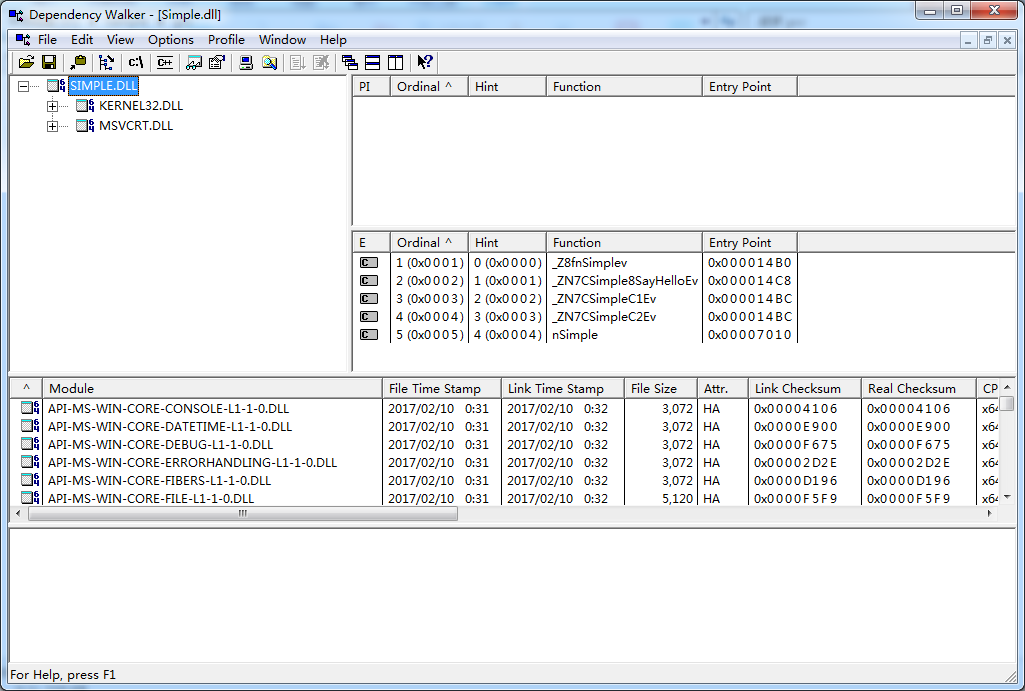Select KERNEL32.DLL in the module tree
This screenshot has width=1025, height=691.
pyautogui.click(x=141, y=106)
